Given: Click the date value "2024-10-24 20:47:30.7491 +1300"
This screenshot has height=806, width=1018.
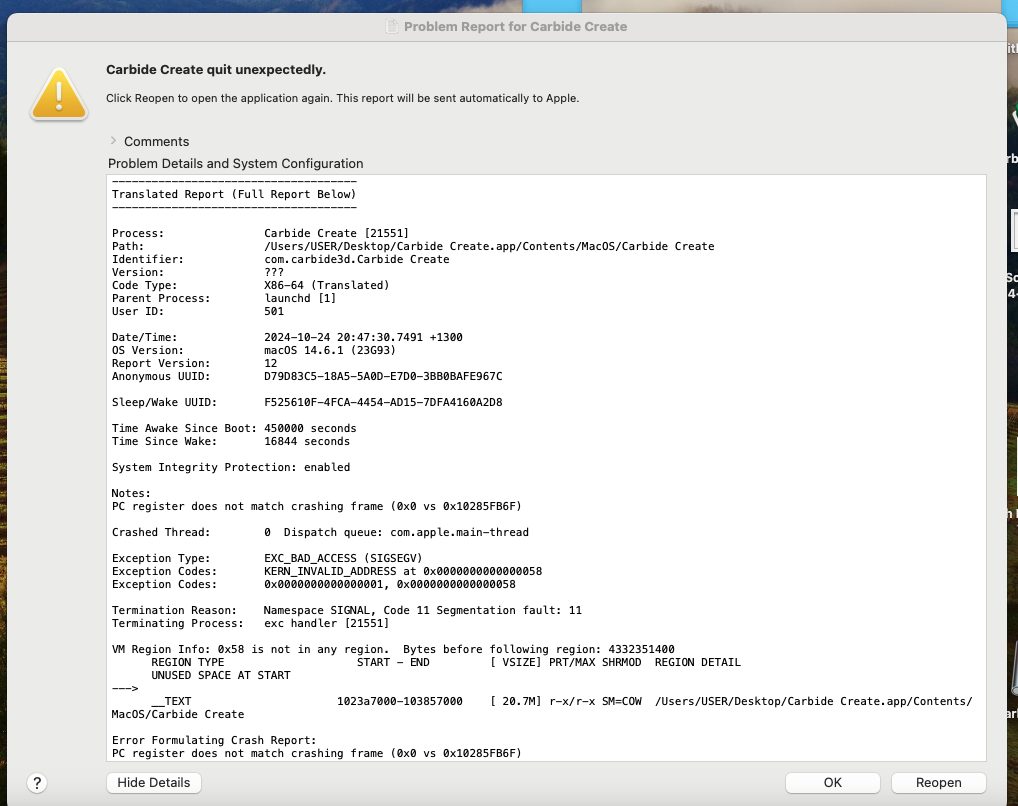Looking at the screenshot, I should pyautogui.click(x=363, y=337).
